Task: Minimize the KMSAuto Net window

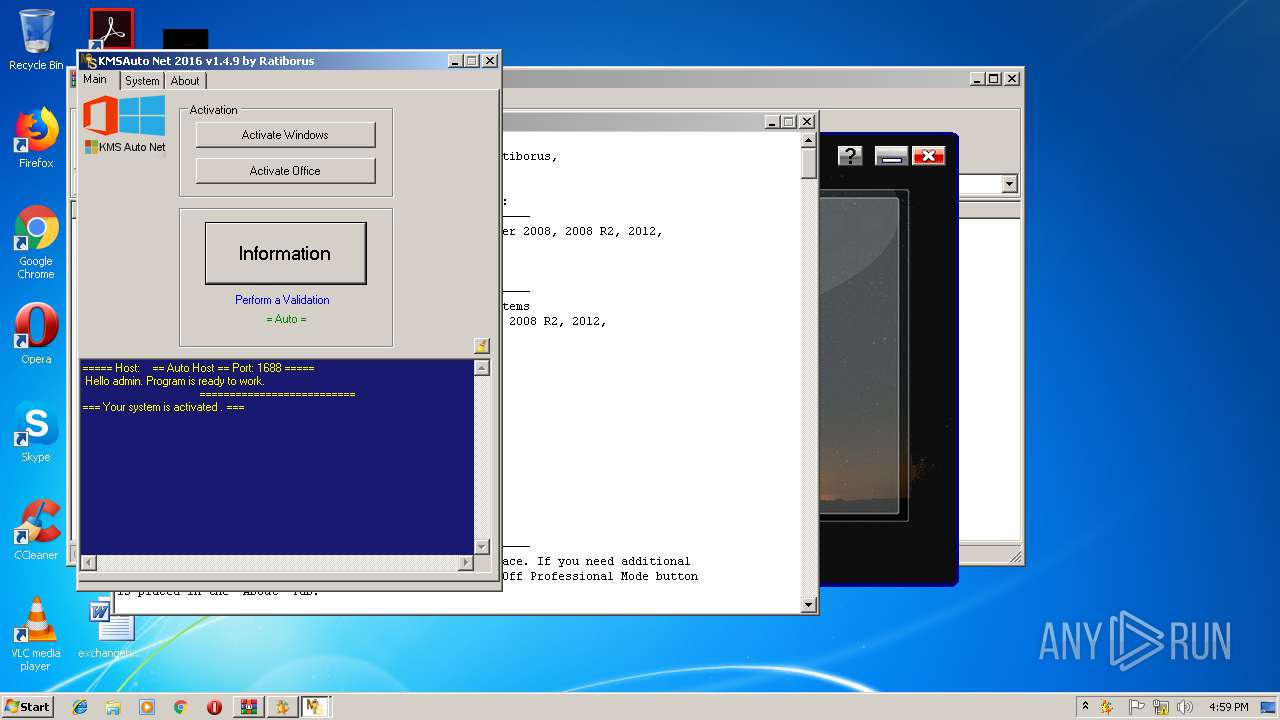Action: pyautogui.click(x=455, y=61)
